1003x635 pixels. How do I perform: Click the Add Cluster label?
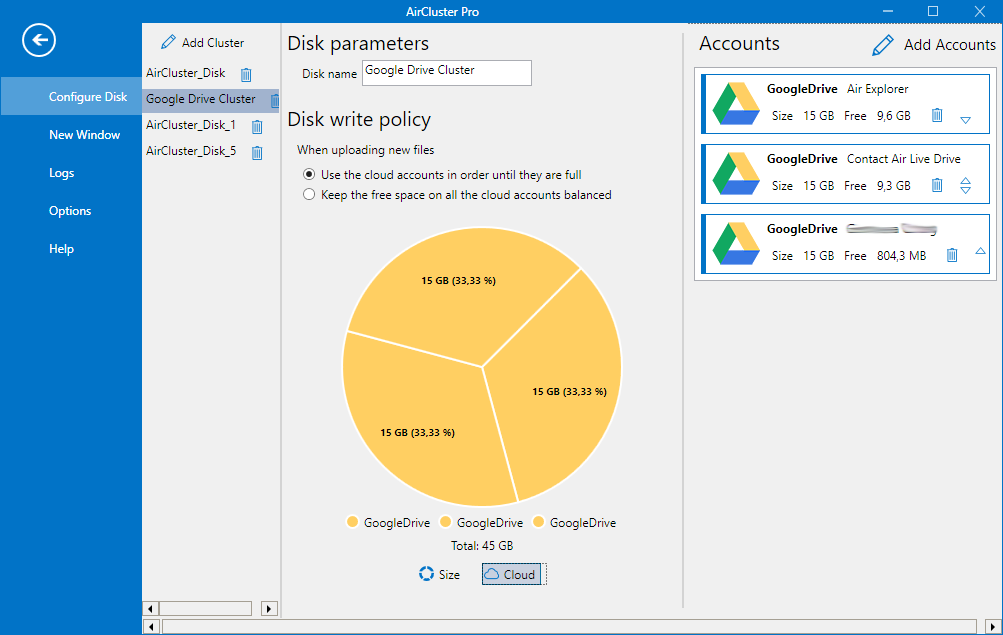click(213, 43)
